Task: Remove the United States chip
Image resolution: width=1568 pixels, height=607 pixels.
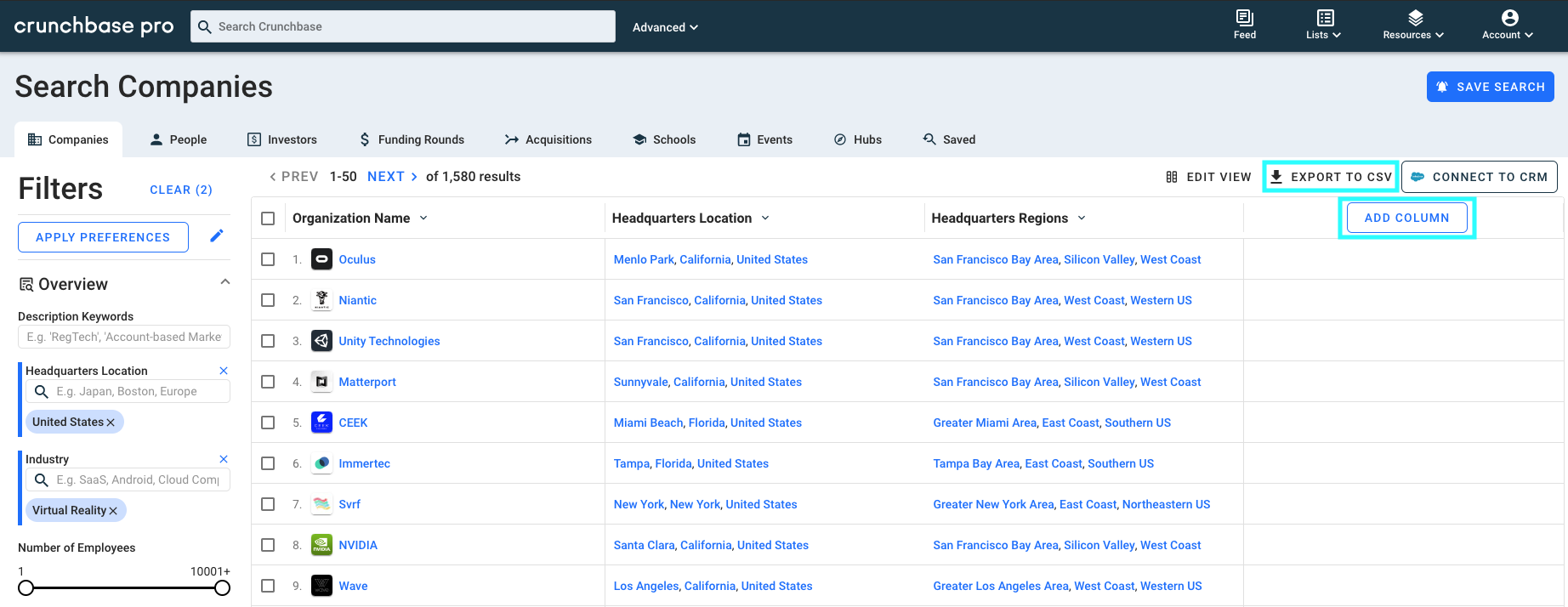Action: [x=111, y=423]
